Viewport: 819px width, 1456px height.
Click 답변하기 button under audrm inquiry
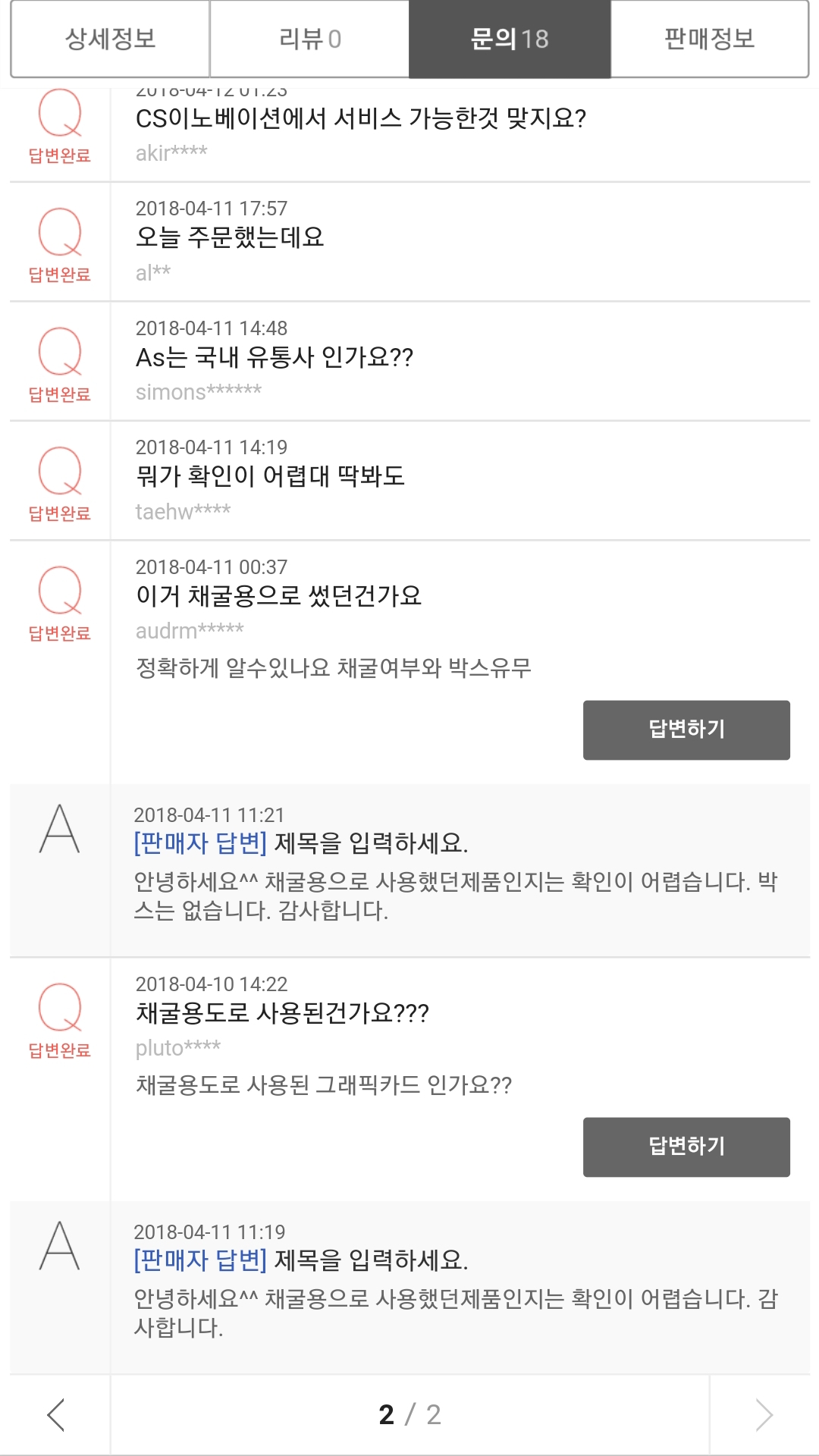click(686, 730)
